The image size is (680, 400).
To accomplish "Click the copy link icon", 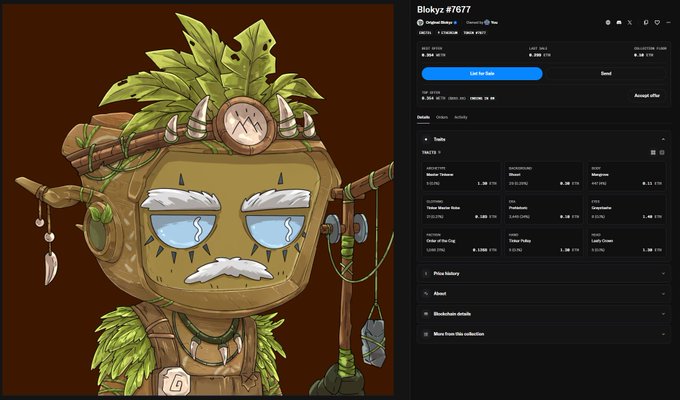I will pos(646,23).
